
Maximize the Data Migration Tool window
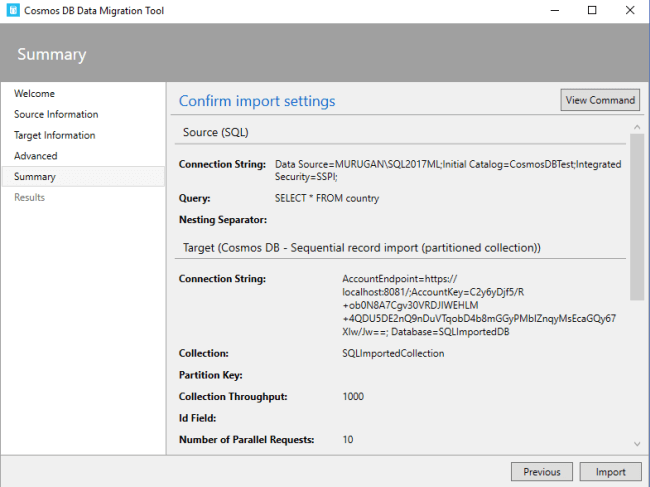[592, 10]
